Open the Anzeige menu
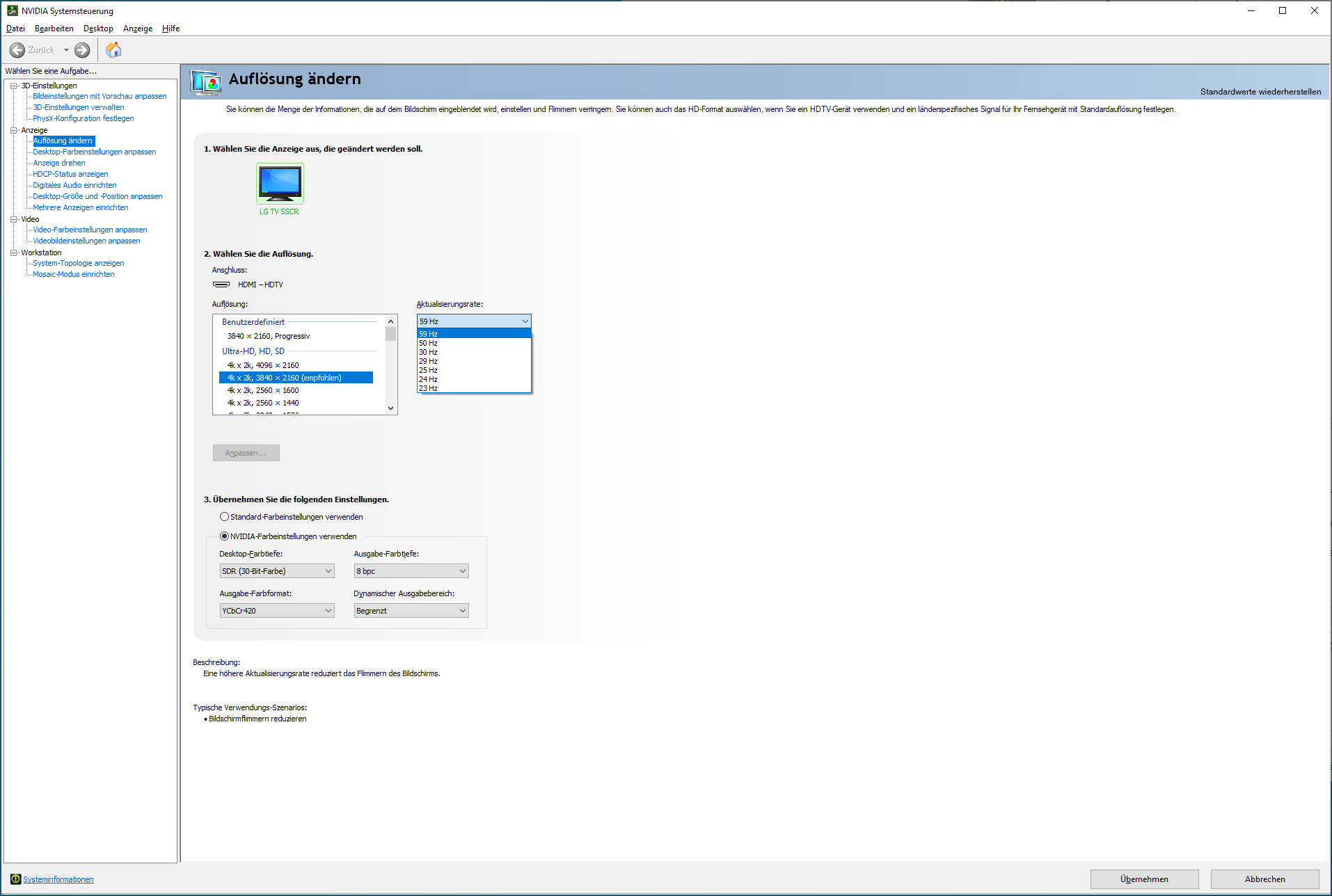 click(138, 29)
